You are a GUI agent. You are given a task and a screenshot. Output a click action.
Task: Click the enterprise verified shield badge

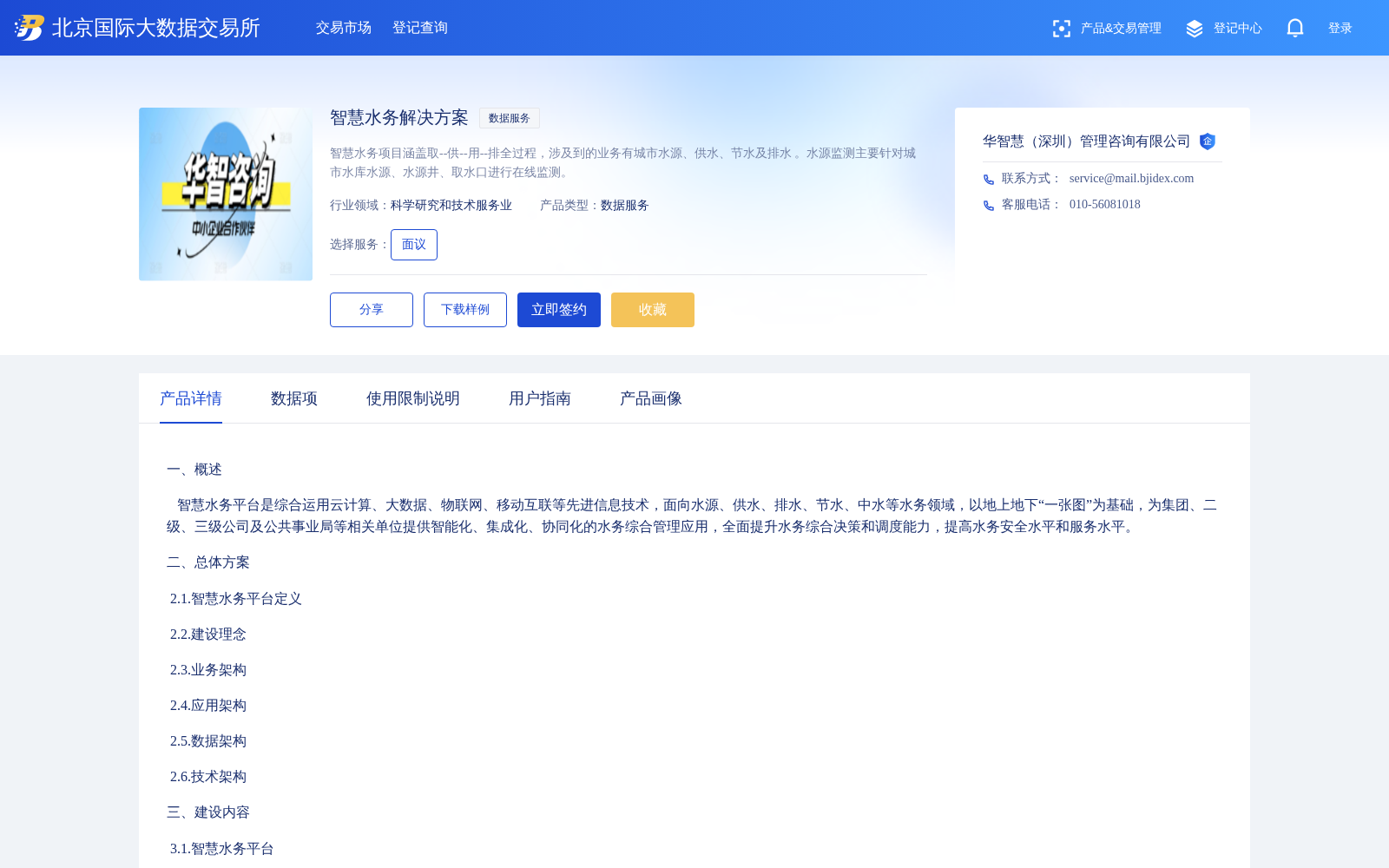pos(1207,141)
